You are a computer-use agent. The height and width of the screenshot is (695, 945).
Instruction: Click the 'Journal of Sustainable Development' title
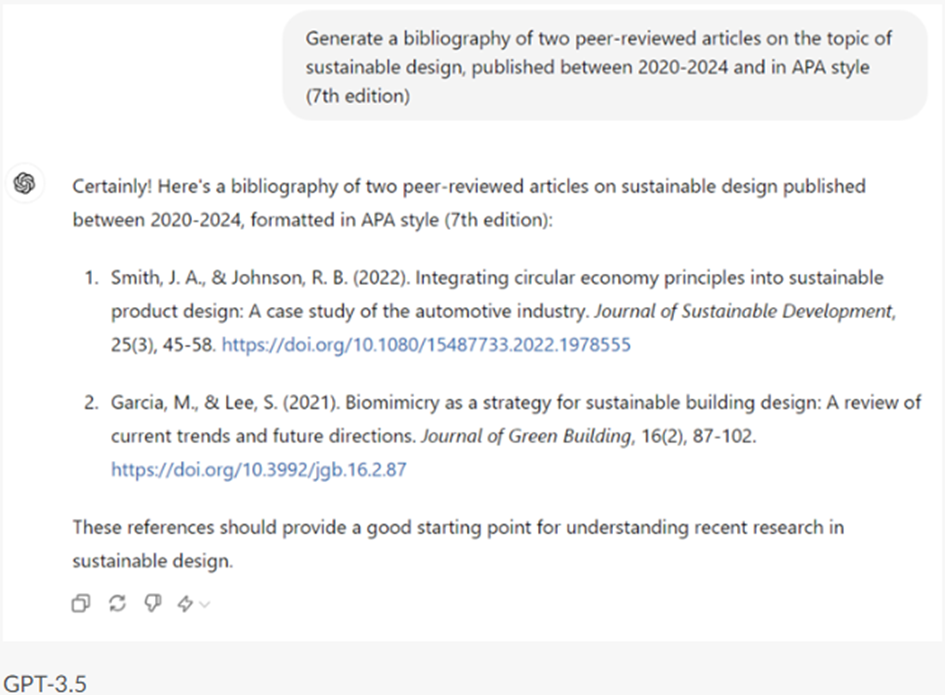pos(743,311)
